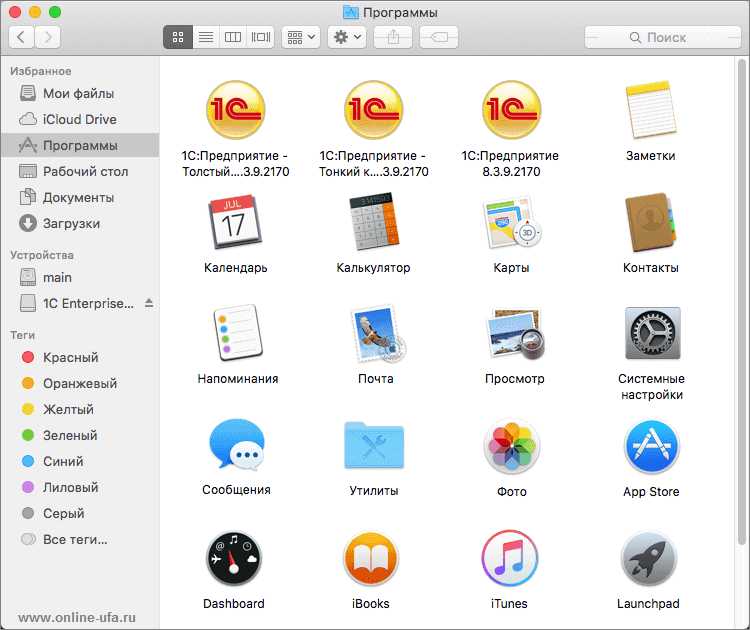750x630 pixels.
Task: Eject the 1C Enterprise volume
Action: point(149,303)
